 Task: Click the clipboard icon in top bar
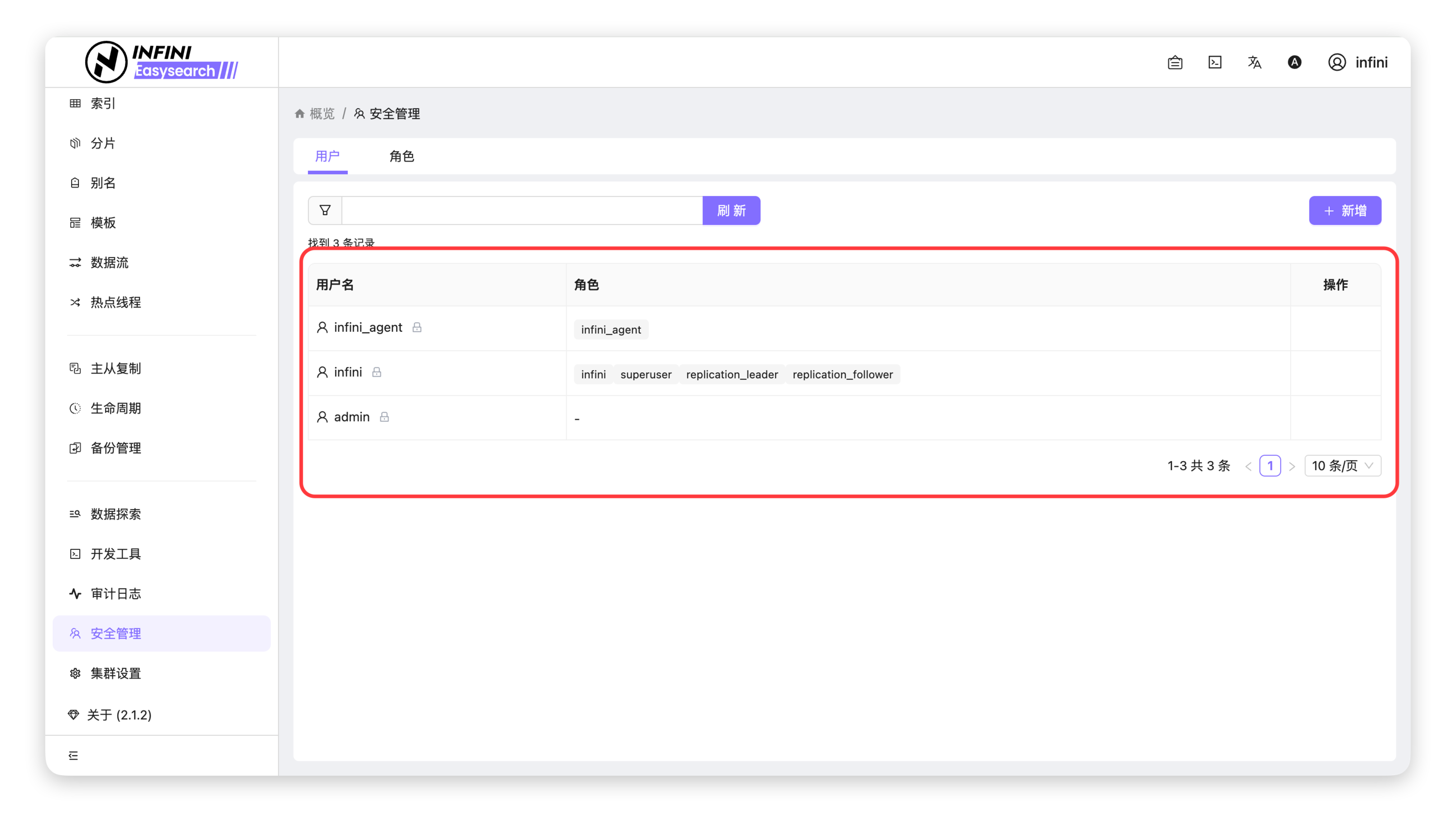tap(1175, 62)
